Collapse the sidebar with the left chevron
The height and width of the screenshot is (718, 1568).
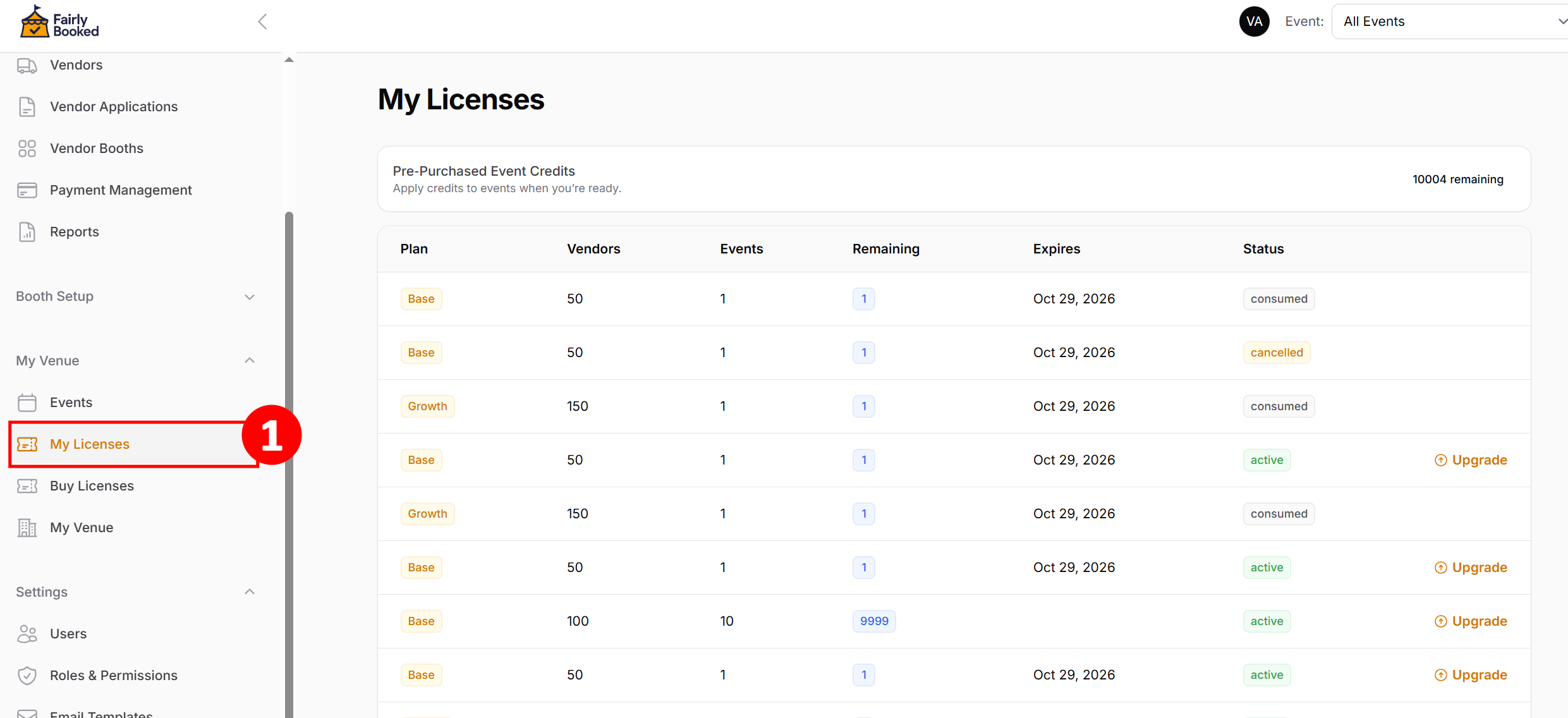[x=262, y=21]
